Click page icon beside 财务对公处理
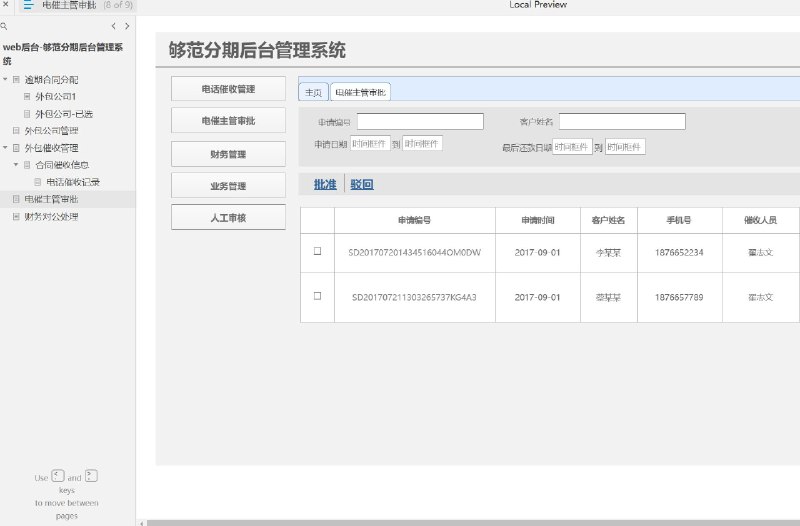The width and height of the screenshot is (800, 526). [16, 216]
